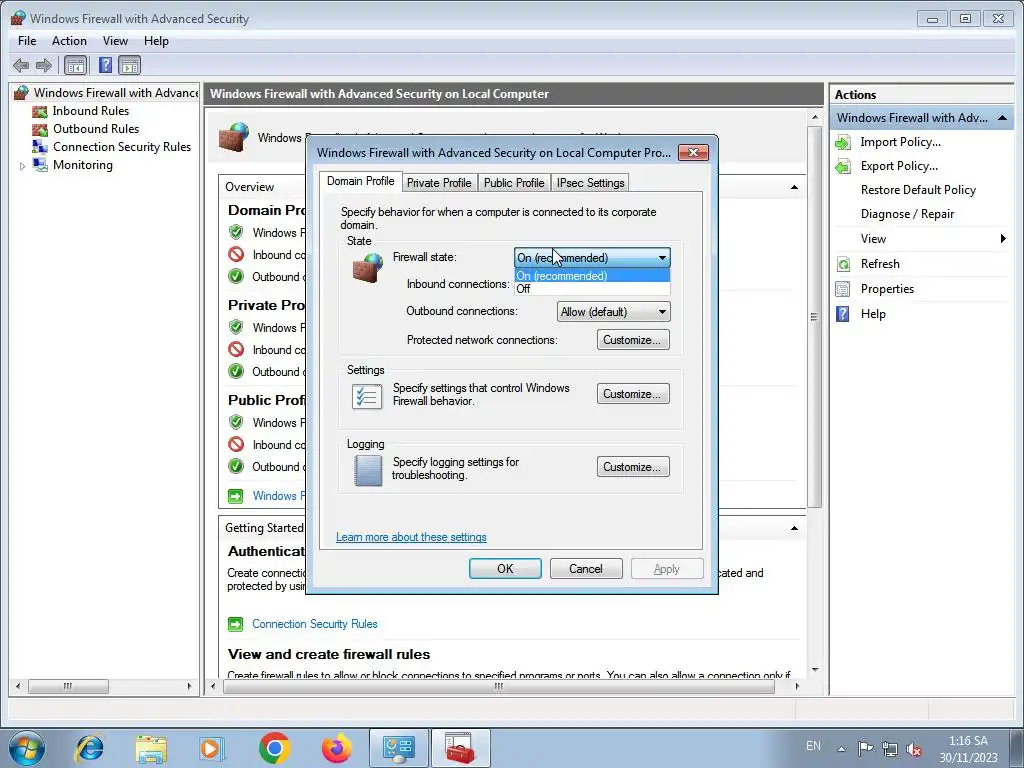The image size is (1024, 768).
Task: Open Firefox from the taskbar
Action: [336, 748]
